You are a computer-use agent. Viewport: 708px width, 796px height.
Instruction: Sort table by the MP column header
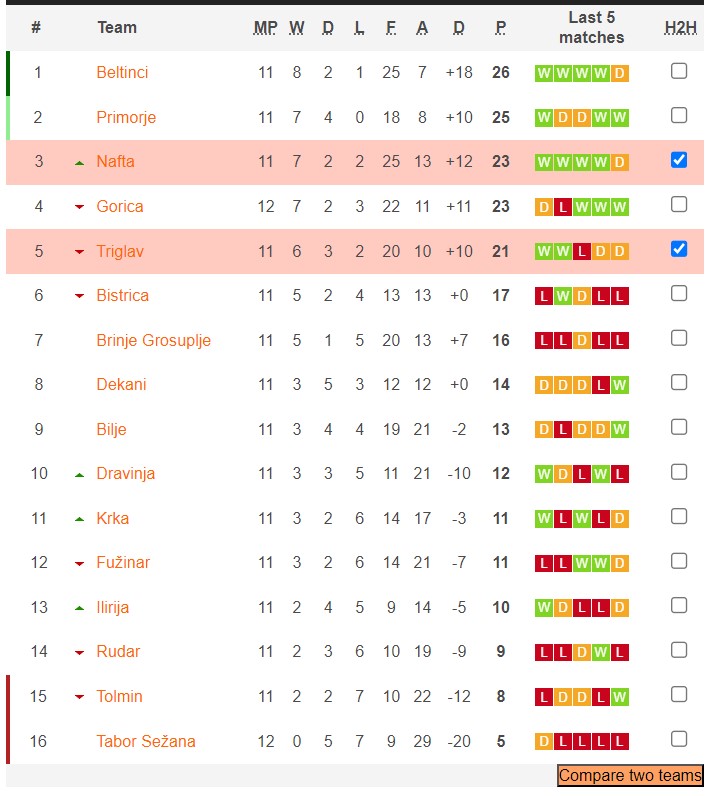tap(265, 28)
